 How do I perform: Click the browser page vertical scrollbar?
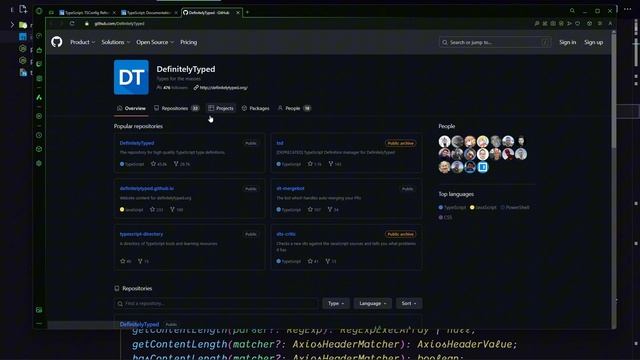click(x=614, y=91)
